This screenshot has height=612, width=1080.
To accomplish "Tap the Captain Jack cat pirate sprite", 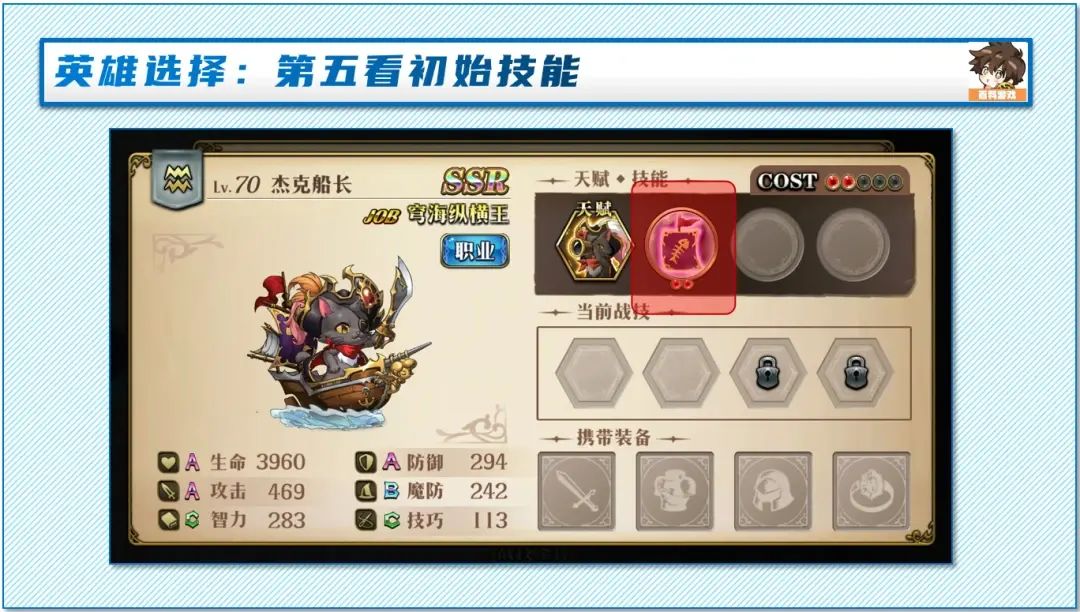I will point(338,344).
